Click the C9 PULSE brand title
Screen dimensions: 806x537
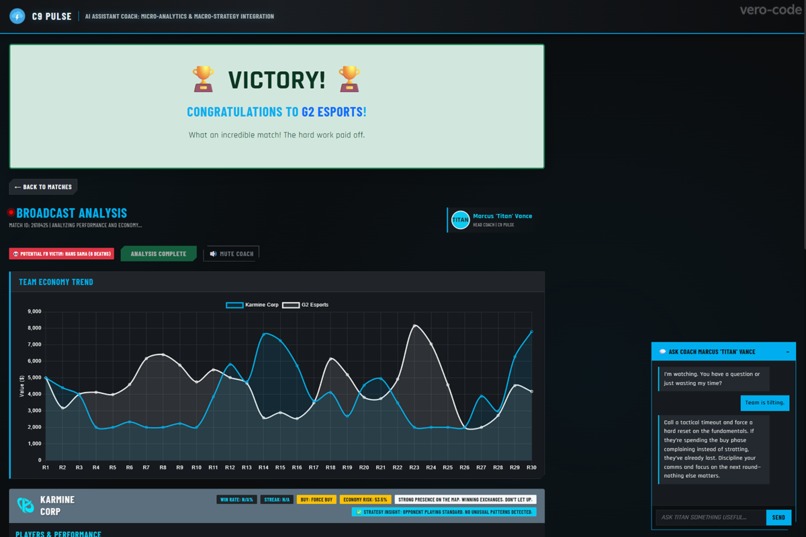tap(51, 16)
